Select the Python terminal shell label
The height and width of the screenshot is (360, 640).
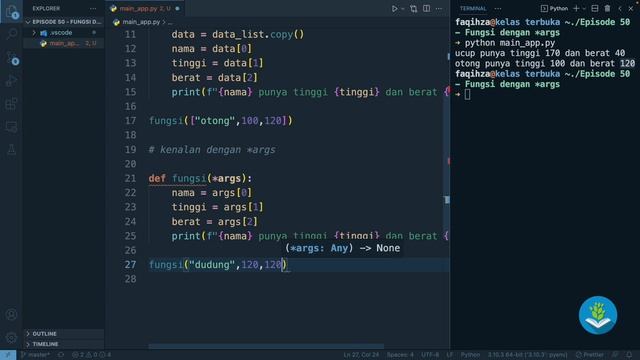point(554,9)
